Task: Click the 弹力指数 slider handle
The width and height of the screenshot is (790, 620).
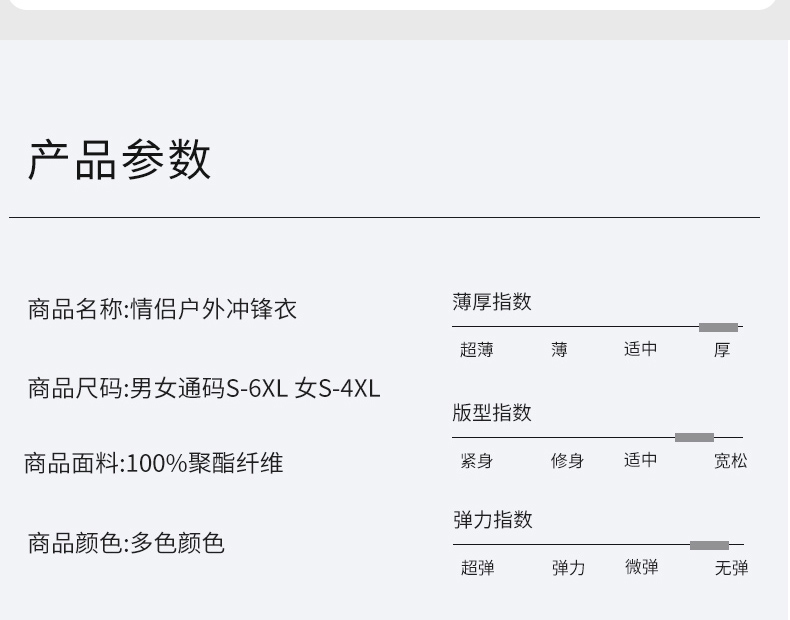Action: (x=709, y=545)
